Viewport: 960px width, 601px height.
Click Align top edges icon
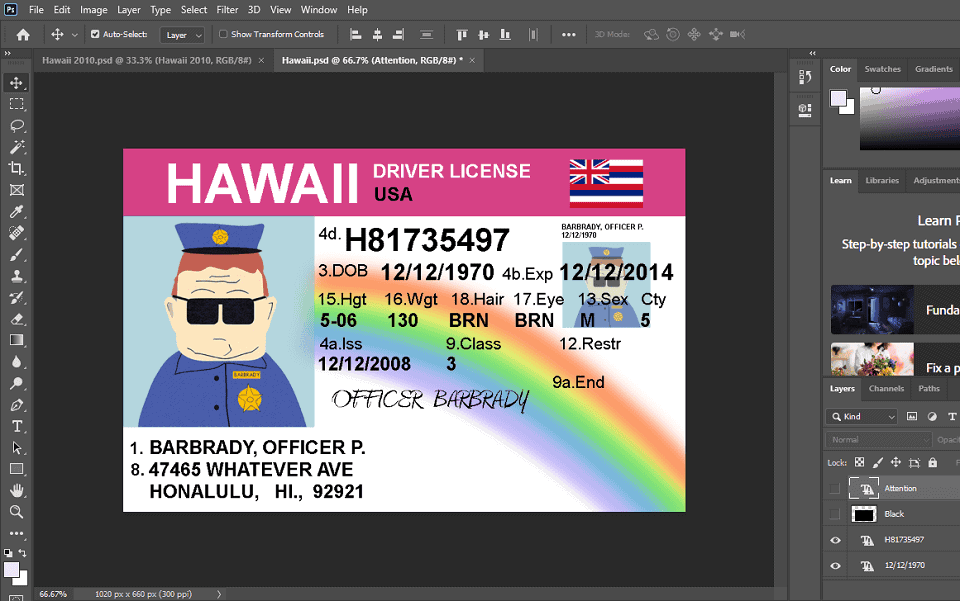click(462, 34)
